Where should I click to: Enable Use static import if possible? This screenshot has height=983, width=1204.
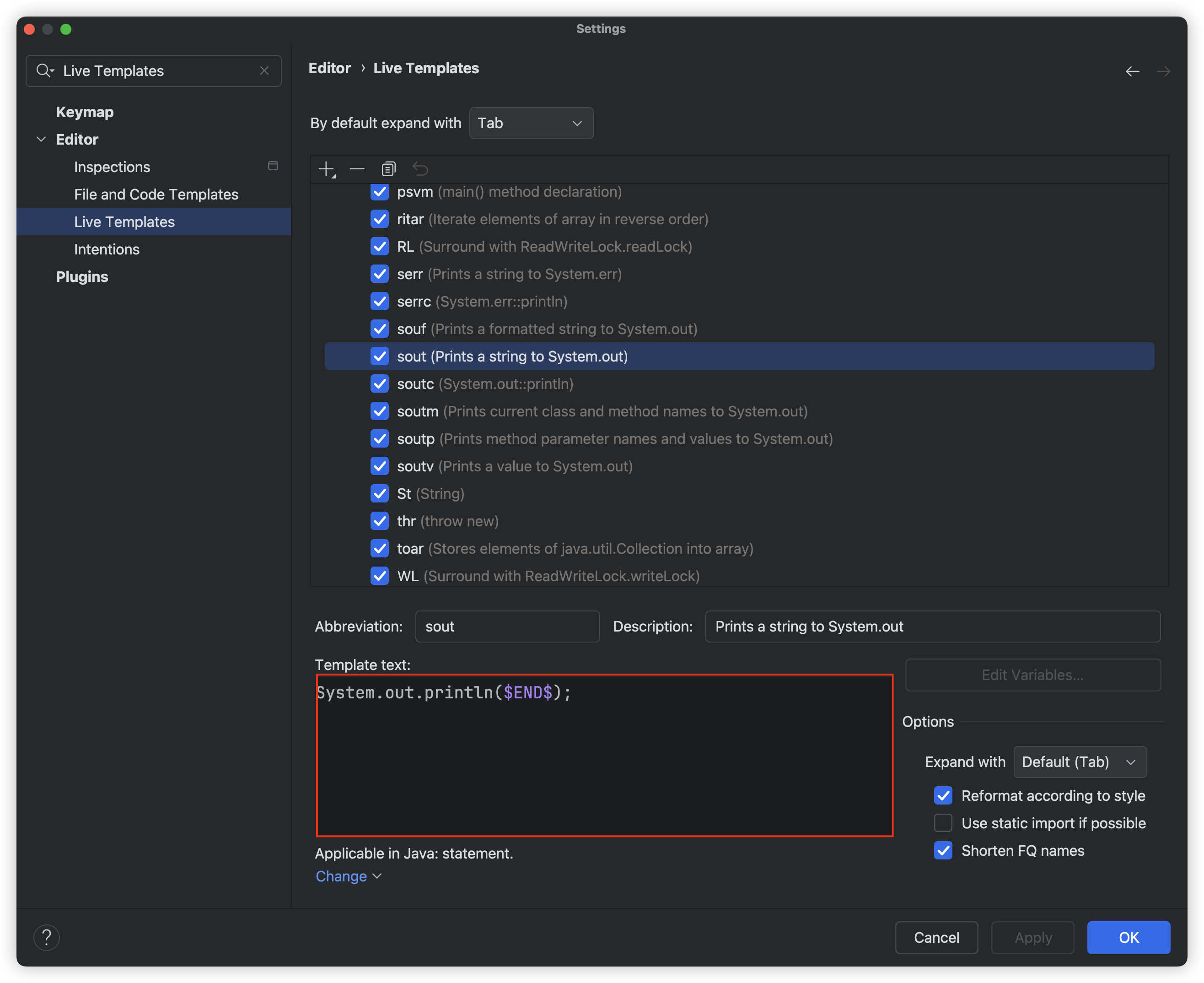click(x=943, y=823)
